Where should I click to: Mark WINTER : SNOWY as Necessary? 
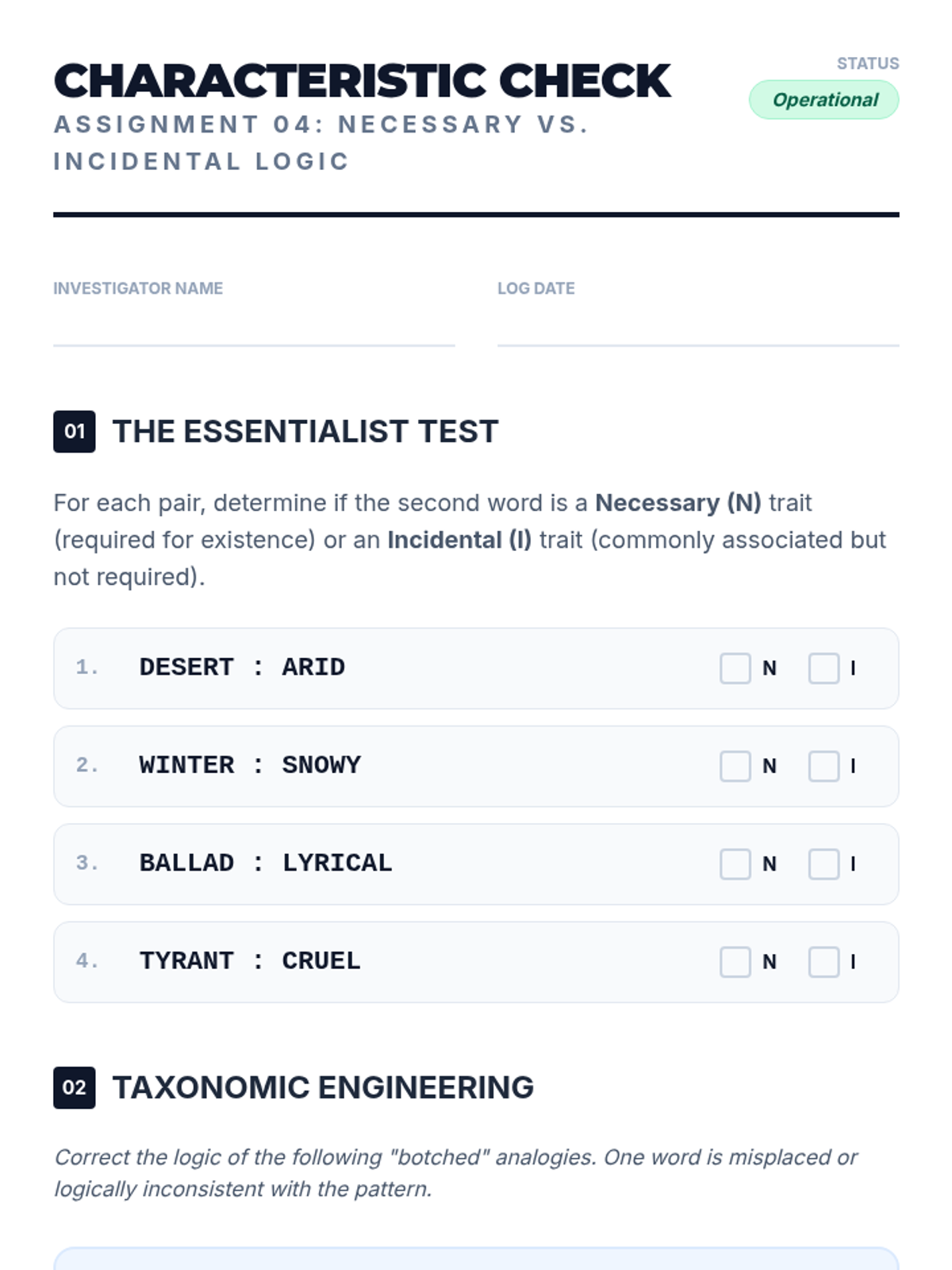click(735, 766)
